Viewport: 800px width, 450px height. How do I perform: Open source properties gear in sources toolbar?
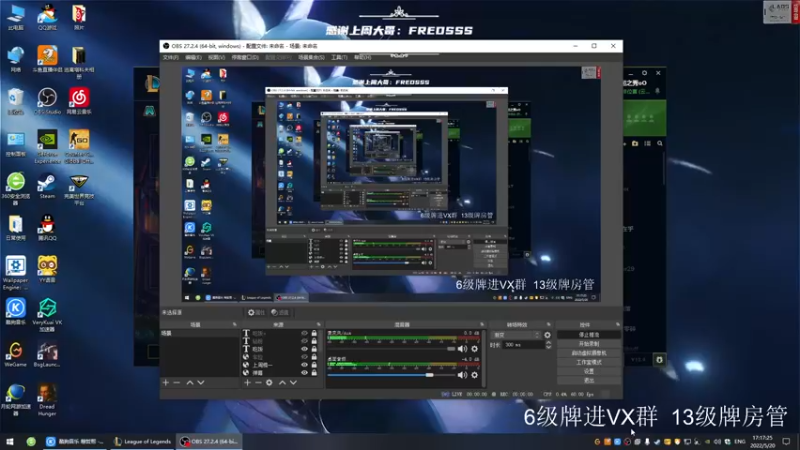269,382
